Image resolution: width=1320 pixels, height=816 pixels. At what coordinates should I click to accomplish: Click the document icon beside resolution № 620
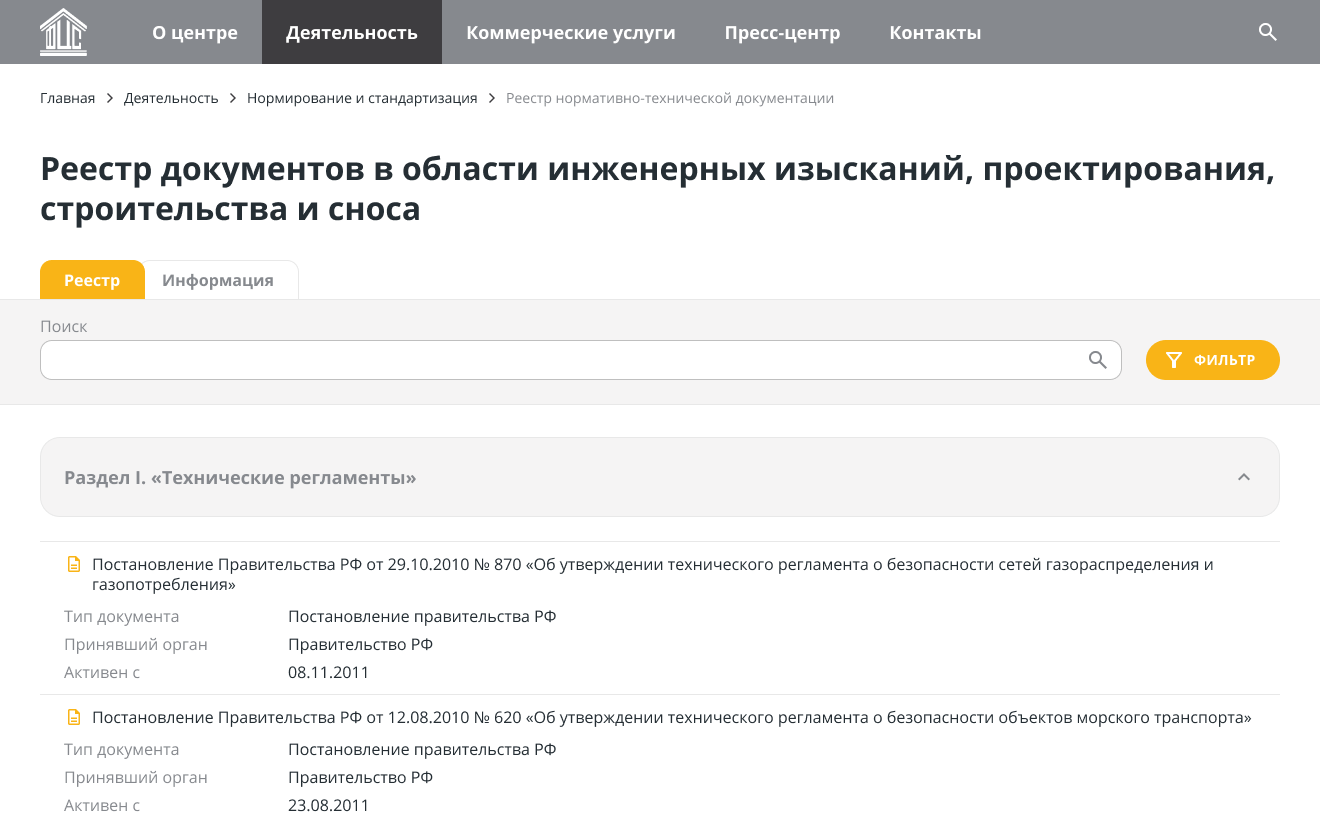click(73, 718)
